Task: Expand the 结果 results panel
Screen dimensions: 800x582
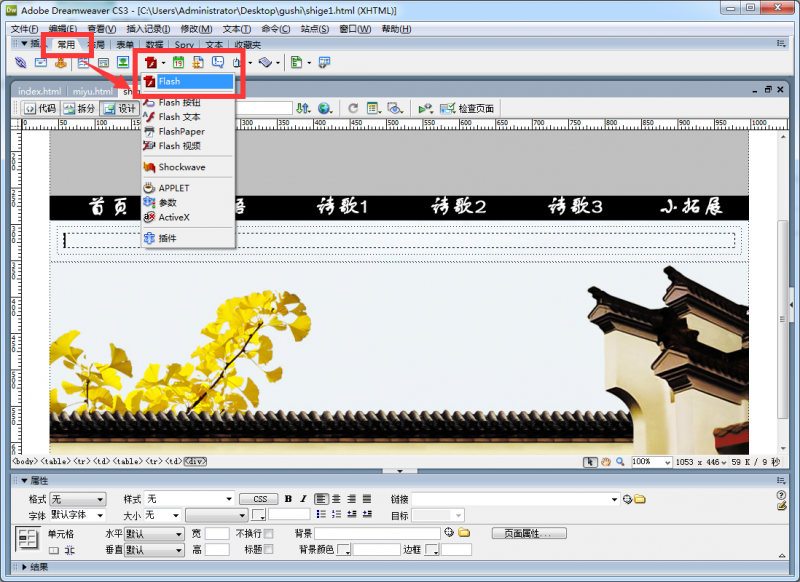Action: coord(24,567)
